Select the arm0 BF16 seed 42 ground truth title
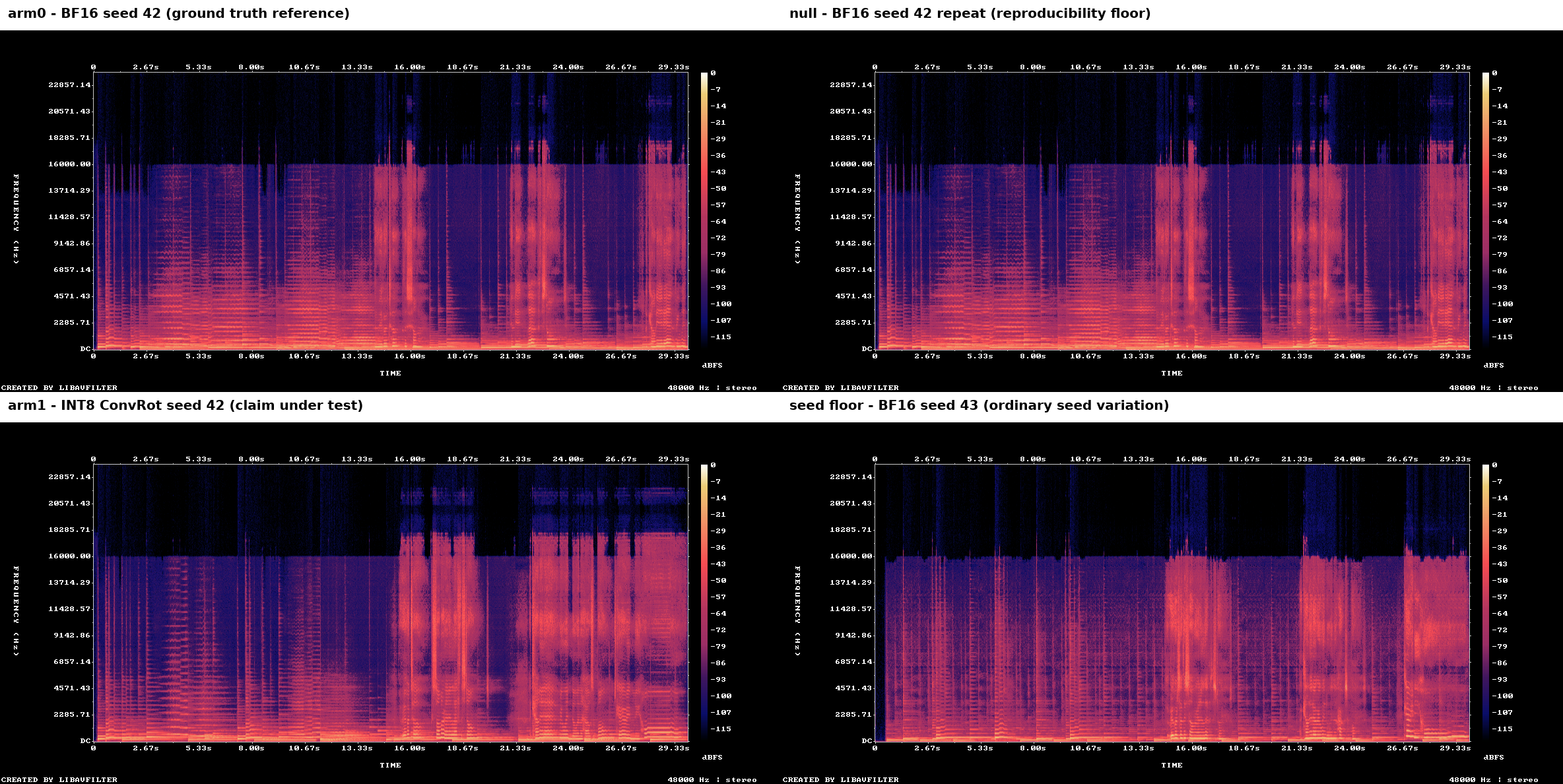Viewport: 1563px width, 784px height. 179,13
